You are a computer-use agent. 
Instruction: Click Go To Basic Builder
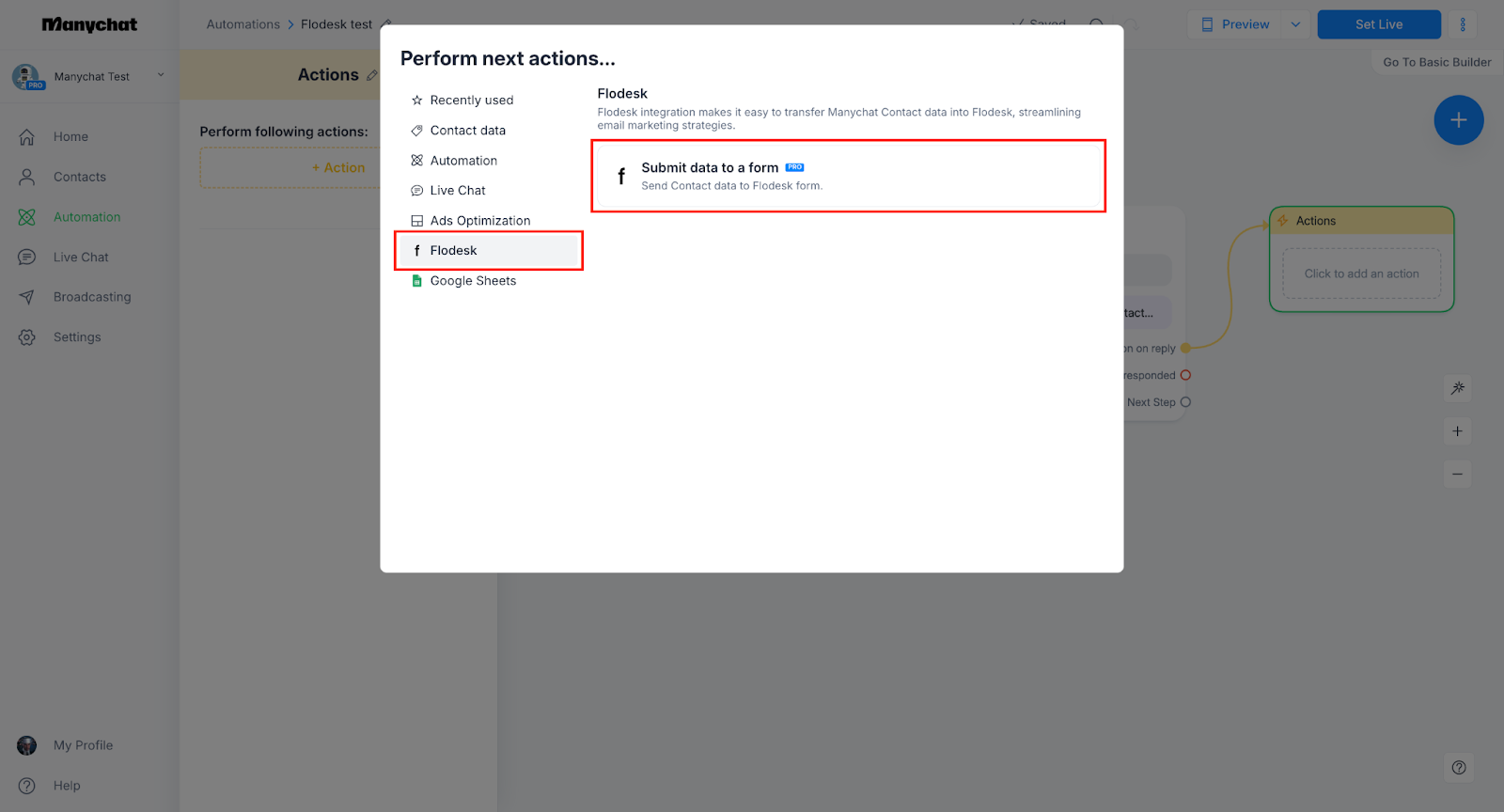(1436, 62)
